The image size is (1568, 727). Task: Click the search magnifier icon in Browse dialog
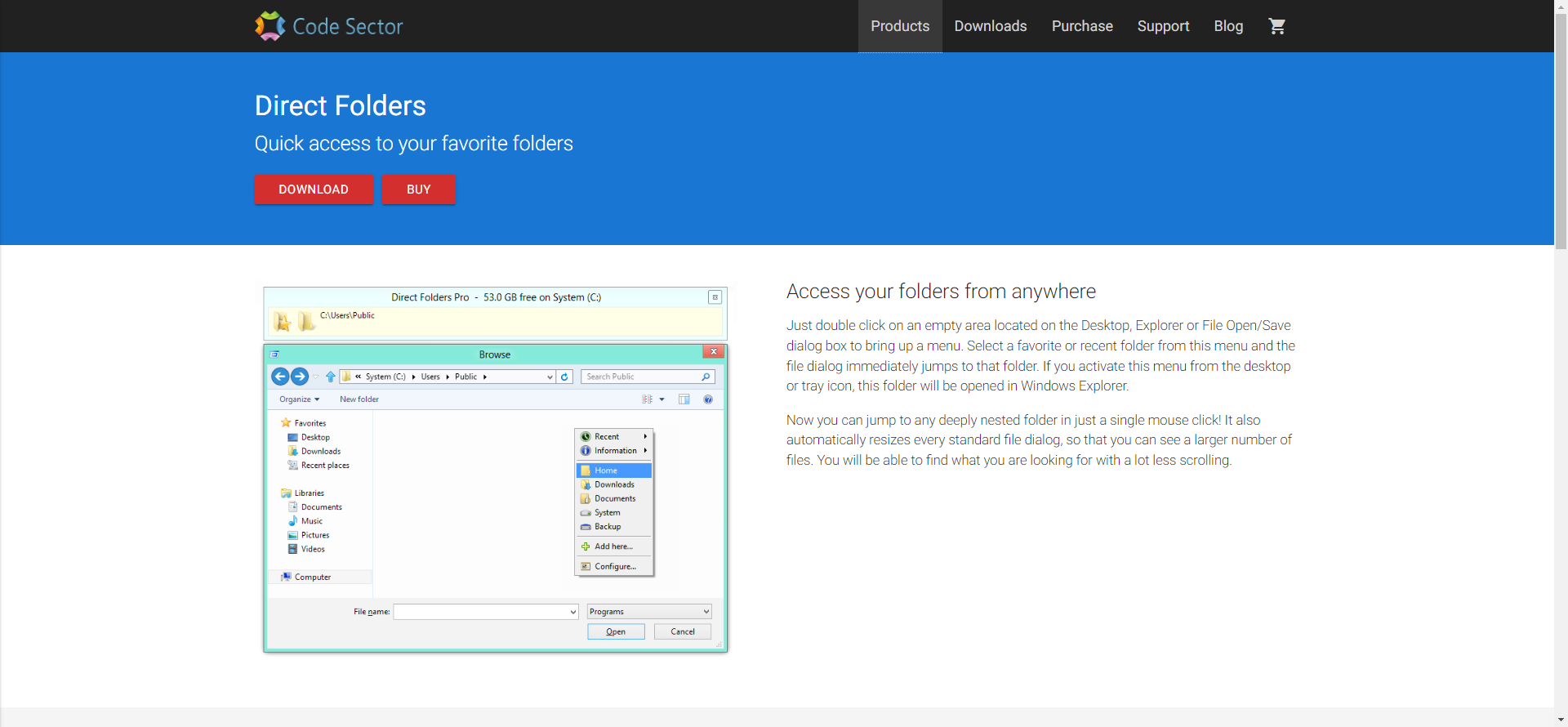(706, 377)
